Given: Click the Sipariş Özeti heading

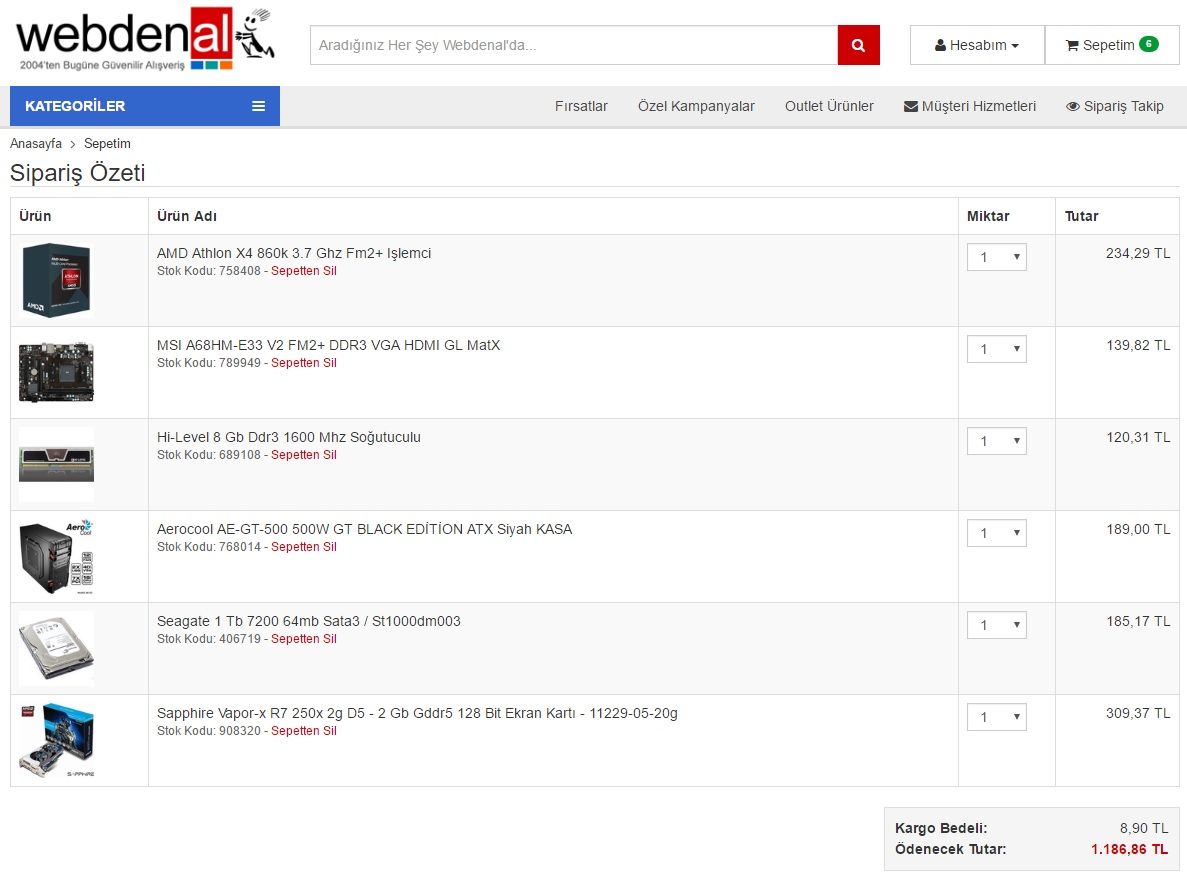Looking at the screenshot, I should [x=77, y=173].
